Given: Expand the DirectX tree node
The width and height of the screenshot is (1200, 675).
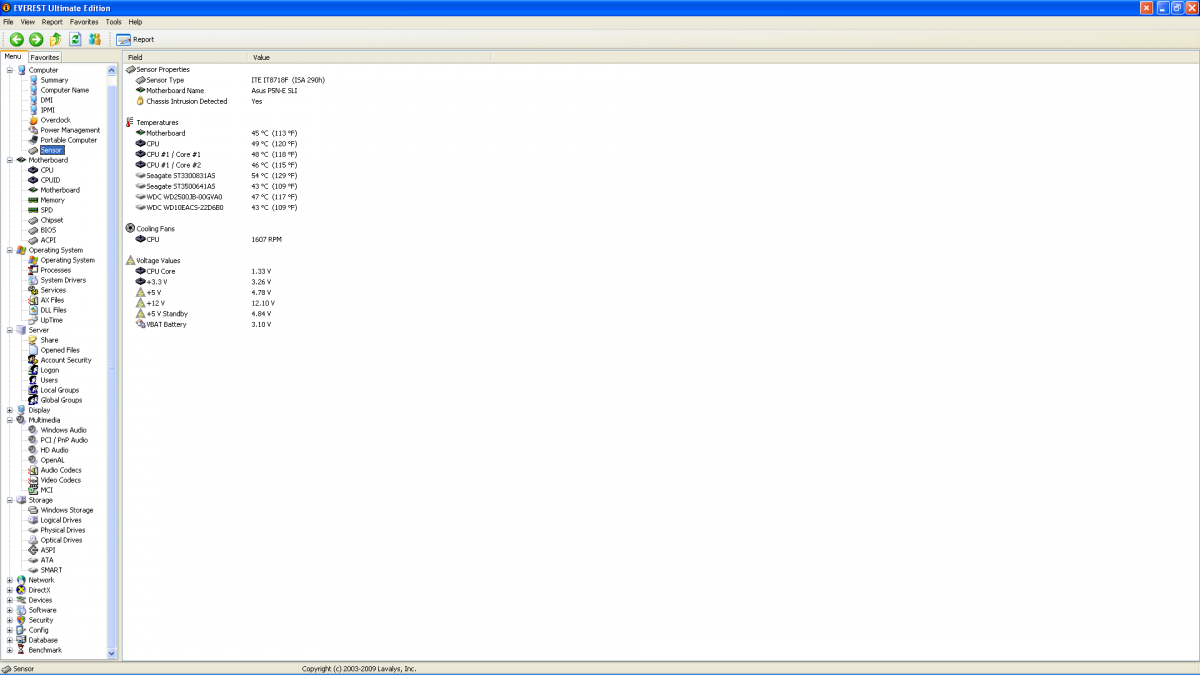Looking at the screenshot, I should (10, 590).
